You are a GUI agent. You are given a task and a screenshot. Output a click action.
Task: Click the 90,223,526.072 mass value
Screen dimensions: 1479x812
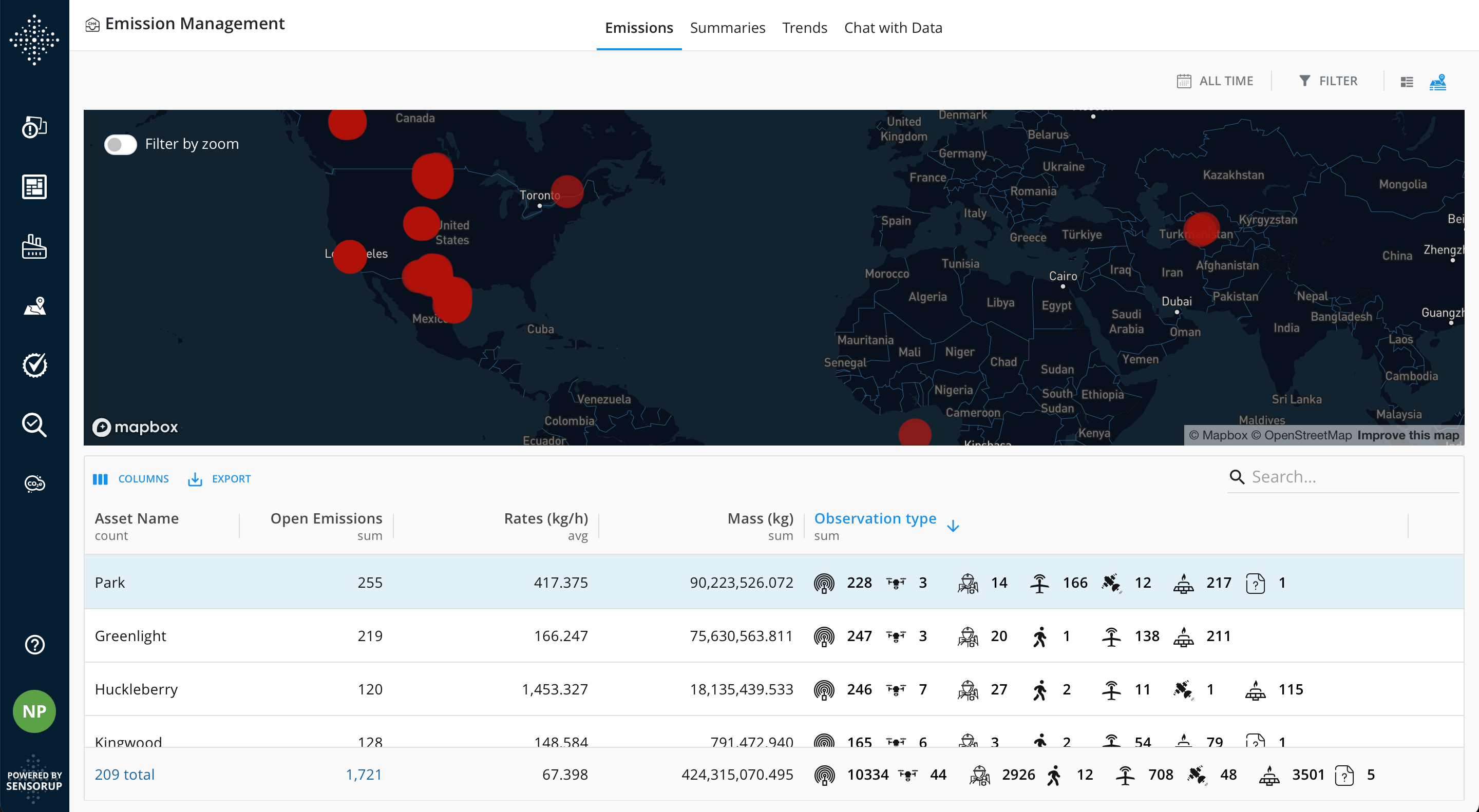click(x=741, y=583)
